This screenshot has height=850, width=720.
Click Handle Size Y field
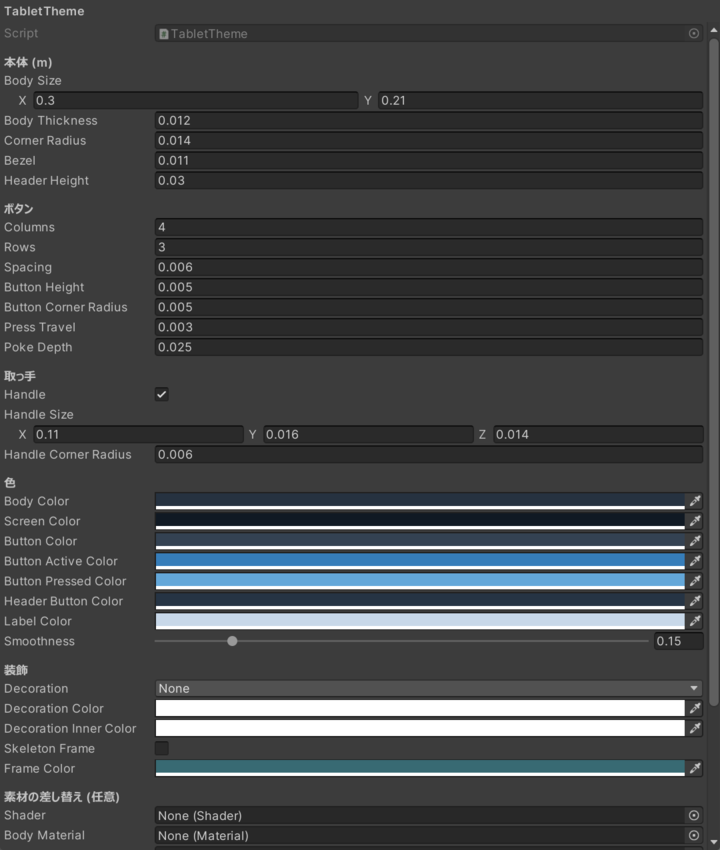(368, 434)
